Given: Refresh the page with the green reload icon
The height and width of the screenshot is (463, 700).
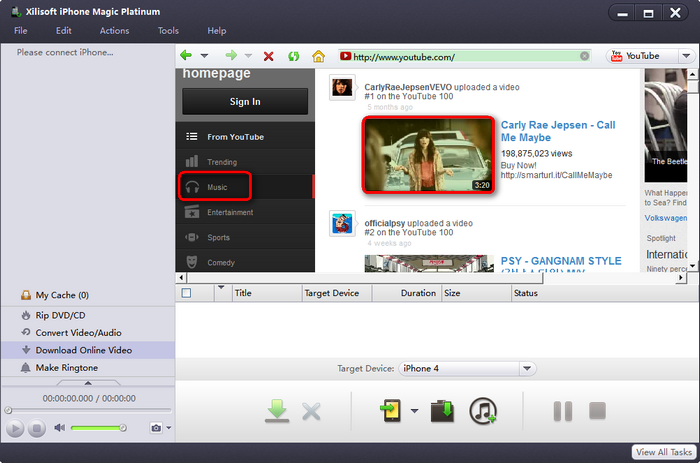Looking at the screenshot, I should pyautogui.click(x=293, y=56).
